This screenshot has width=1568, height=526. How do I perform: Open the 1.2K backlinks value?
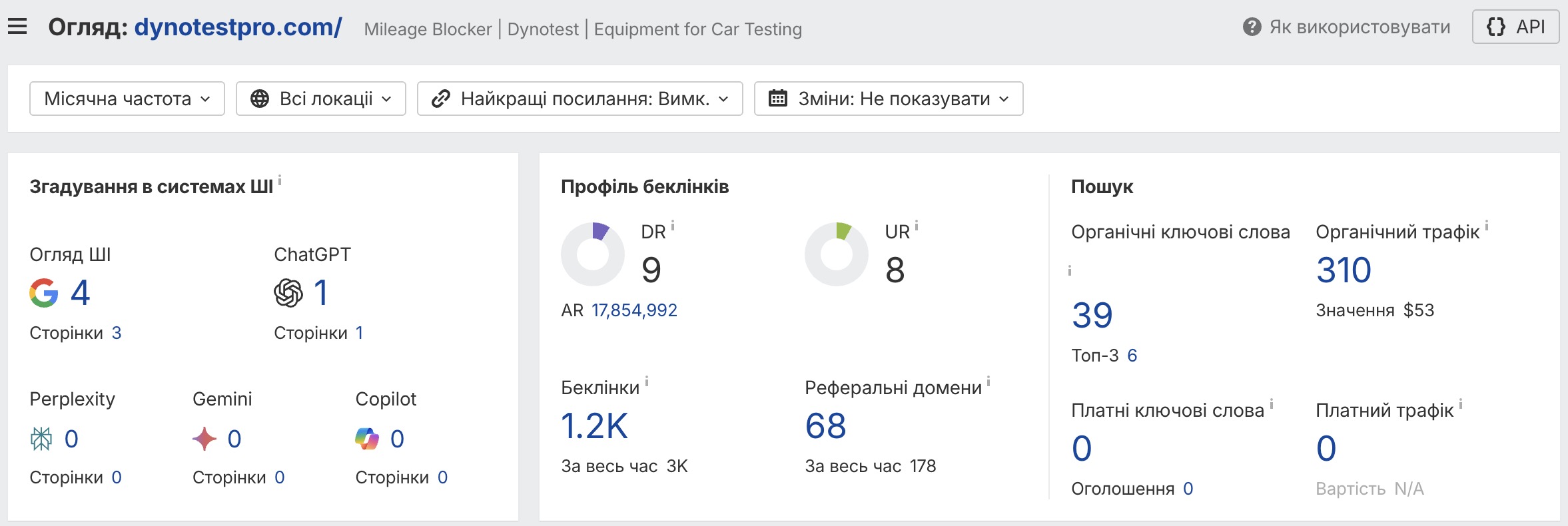(594, 426)
